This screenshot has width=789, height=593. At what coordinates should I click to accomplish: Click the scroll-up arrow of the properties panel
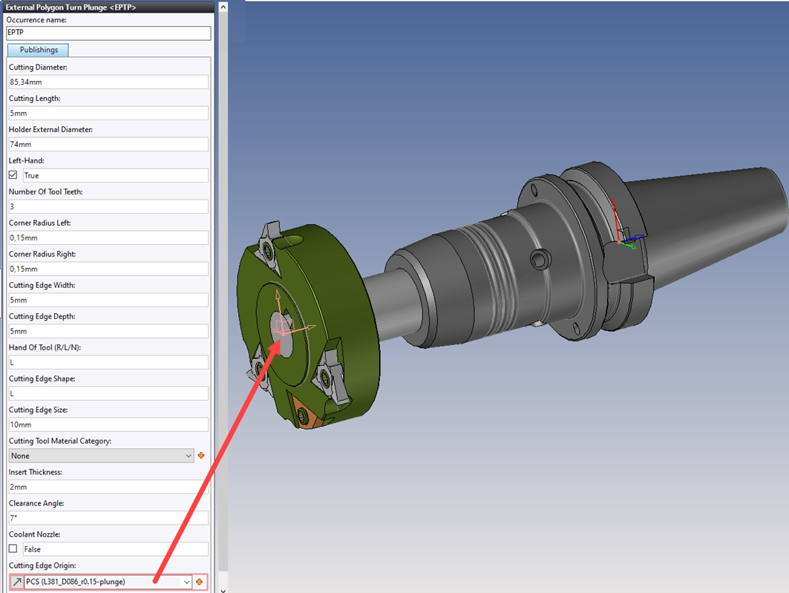pos(223,7)
